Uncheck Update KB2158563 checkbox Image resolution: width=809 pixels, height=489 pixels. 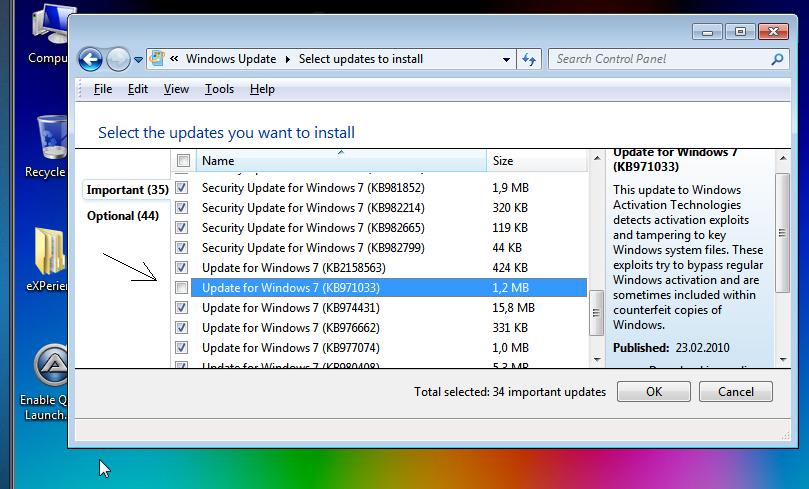coord(182,267)
